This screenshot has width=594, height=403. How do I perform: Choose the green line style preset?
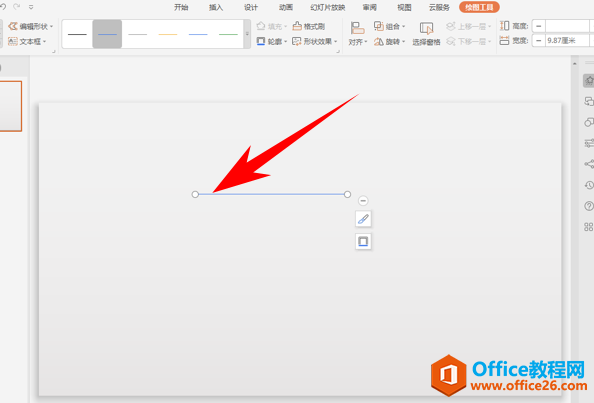click(x=228, y=34)
